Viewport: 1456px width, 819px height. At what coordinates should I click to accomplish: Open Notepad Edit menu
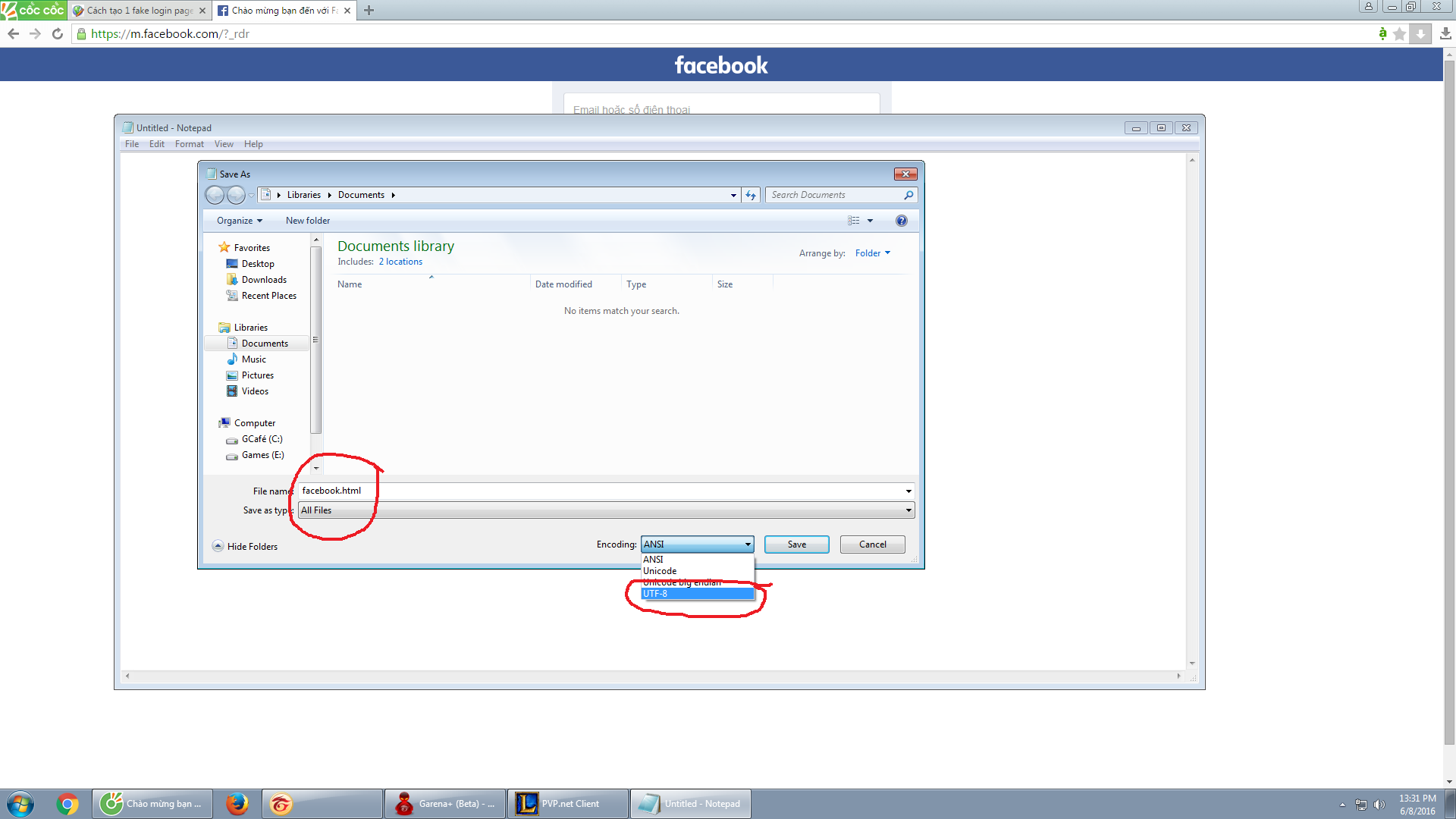tap(157, 144)
